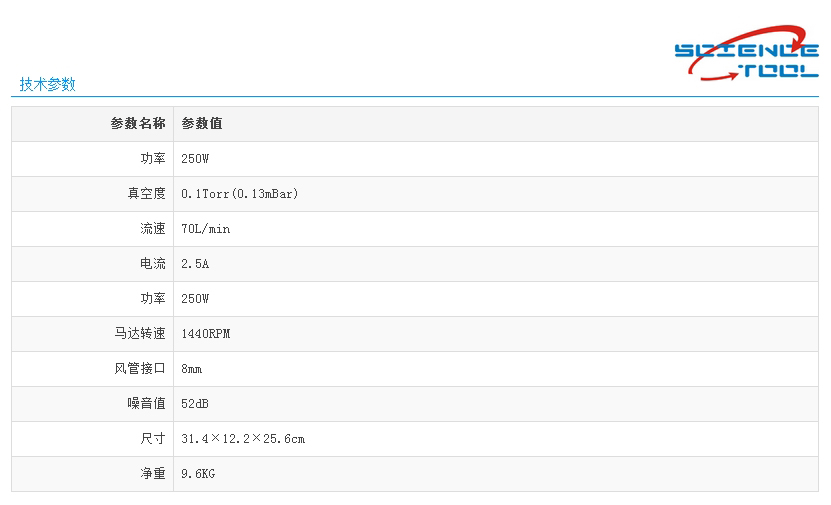Select the 马达转速 row label
The height and width of the screenshot is (505, 831).
140,334
